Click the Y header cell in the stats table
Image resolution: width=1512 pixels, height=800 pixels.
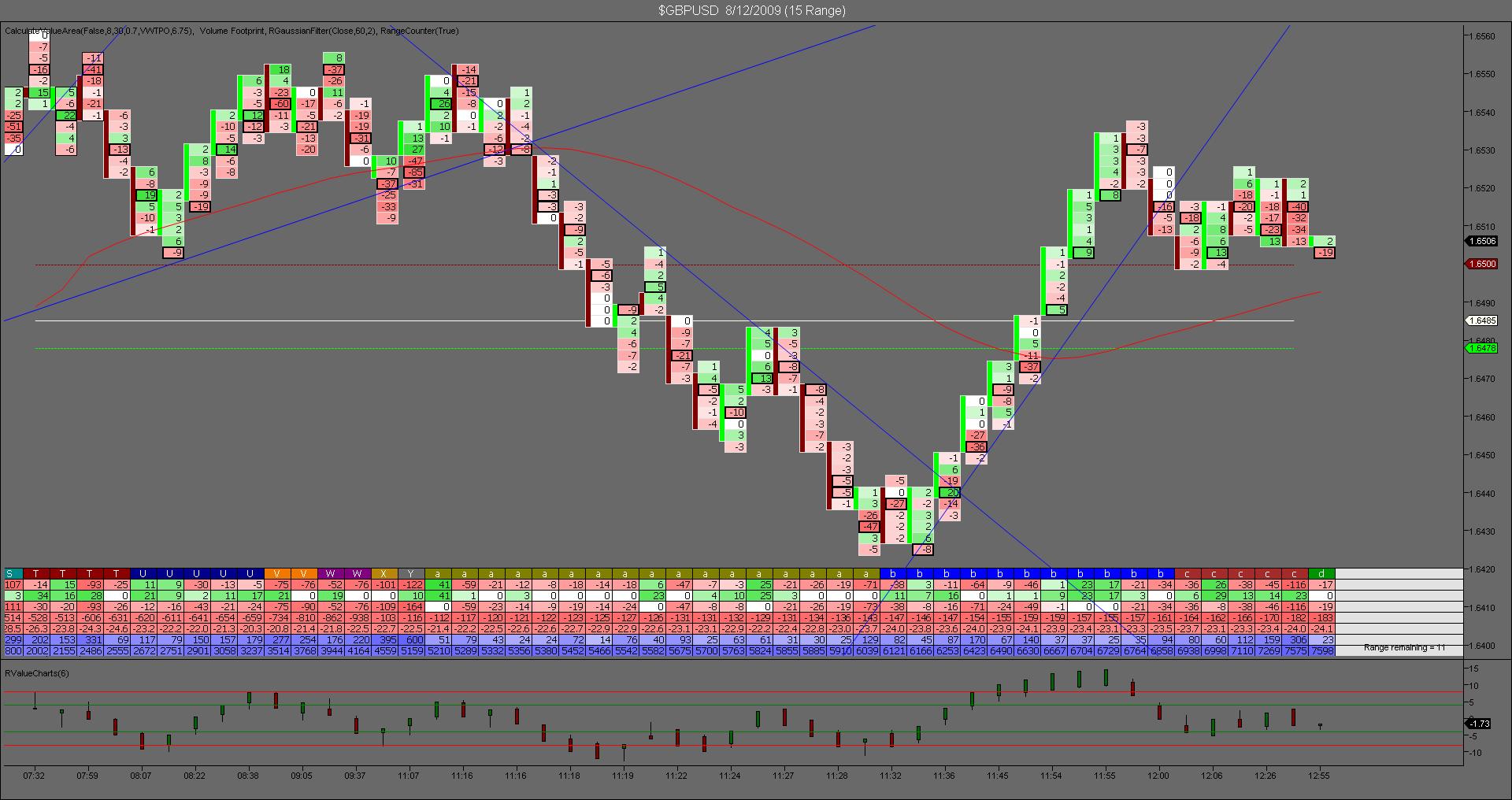point(411,574)
